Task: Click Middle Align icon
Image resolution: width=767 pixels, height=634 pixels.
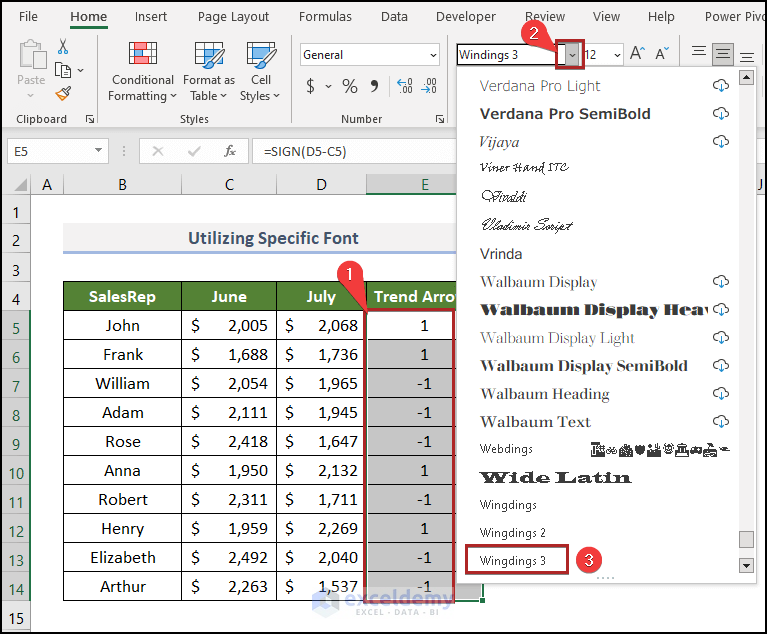Action: (x=722, y=54)
